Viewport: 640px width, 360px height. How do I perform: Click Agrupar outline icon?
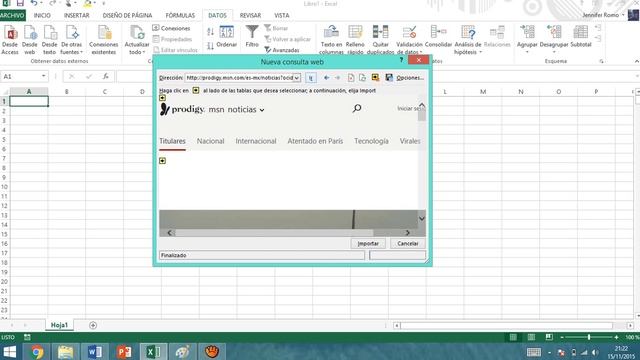[527, 39]
